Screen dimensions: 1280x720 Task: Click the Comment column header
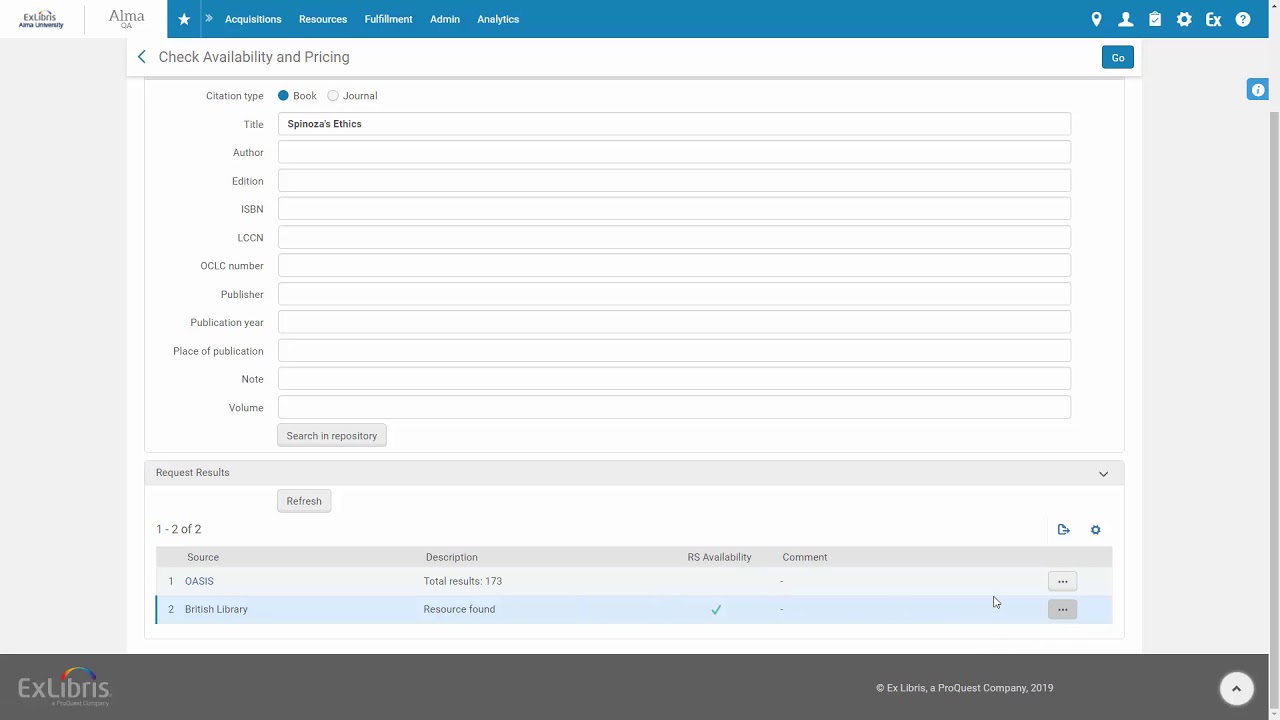tap(805, 557)
